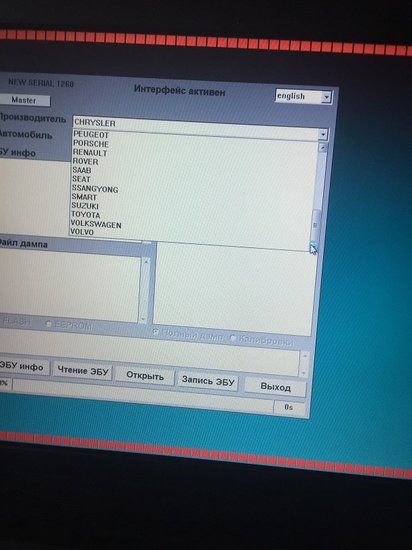
Task: Pick VOLVO at the list bottom
Action: point(82,232)
